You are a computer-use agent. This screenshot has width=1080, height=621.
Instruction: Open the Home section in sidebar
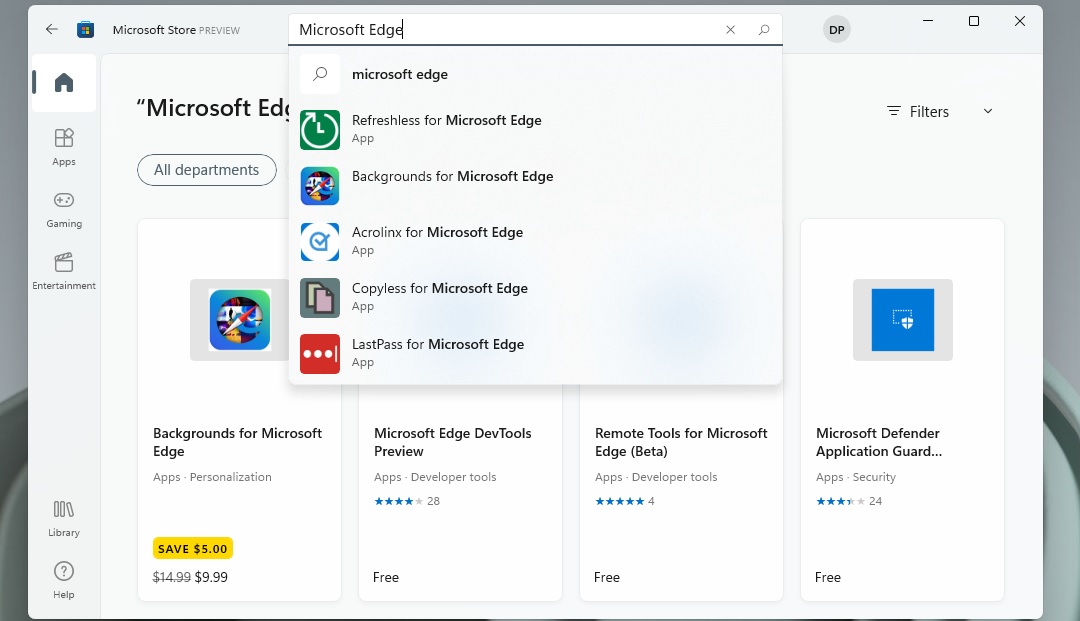[x=63, y=84]
